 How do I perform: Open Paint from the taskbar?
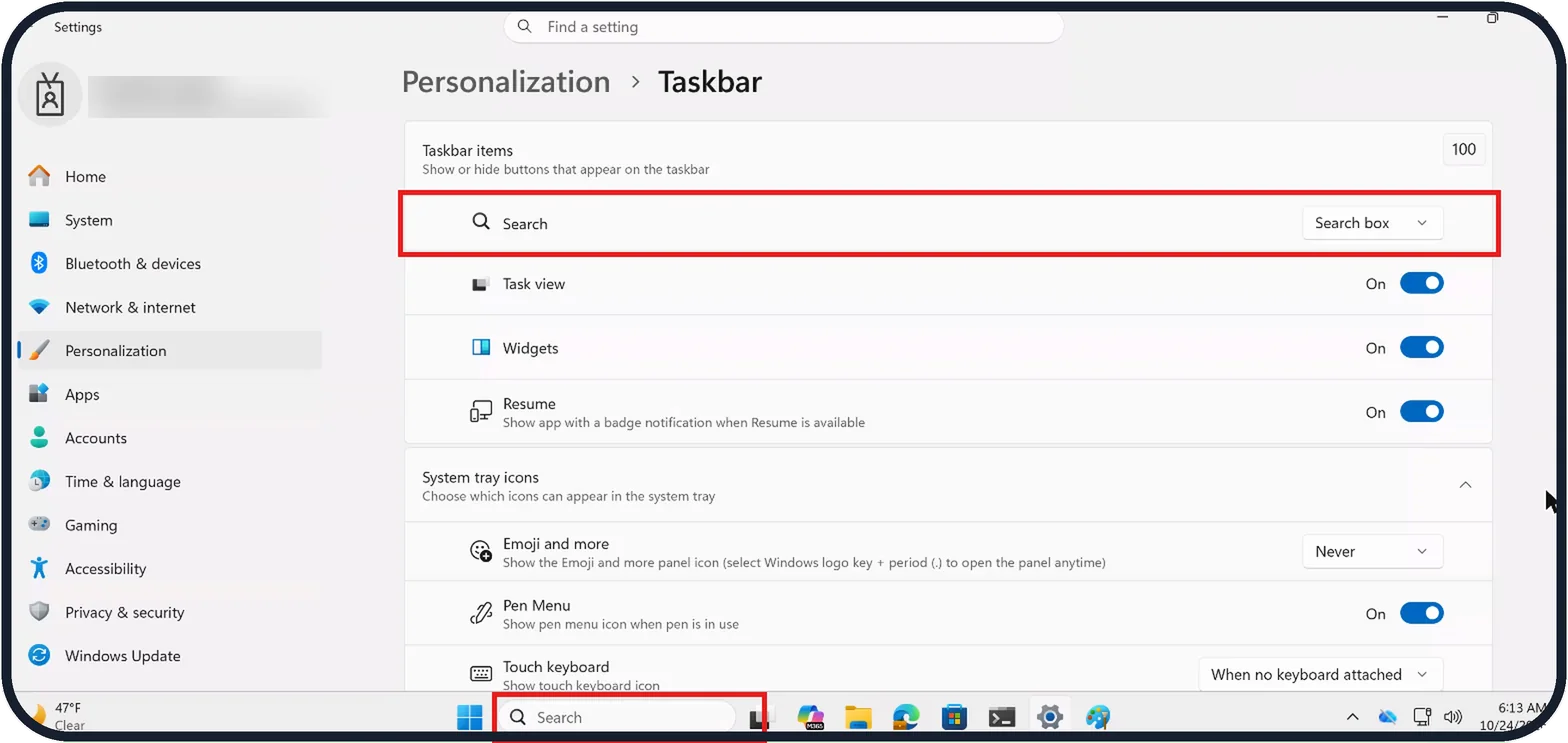[1098, 717]
